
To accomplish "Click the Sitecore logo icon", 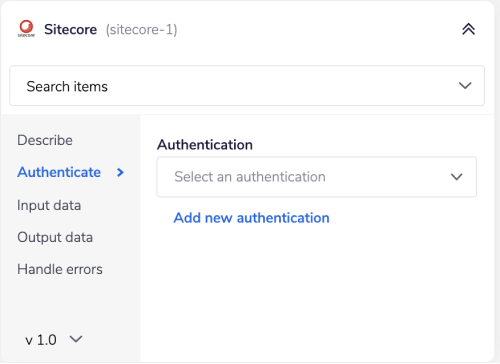I will (26, 29).
